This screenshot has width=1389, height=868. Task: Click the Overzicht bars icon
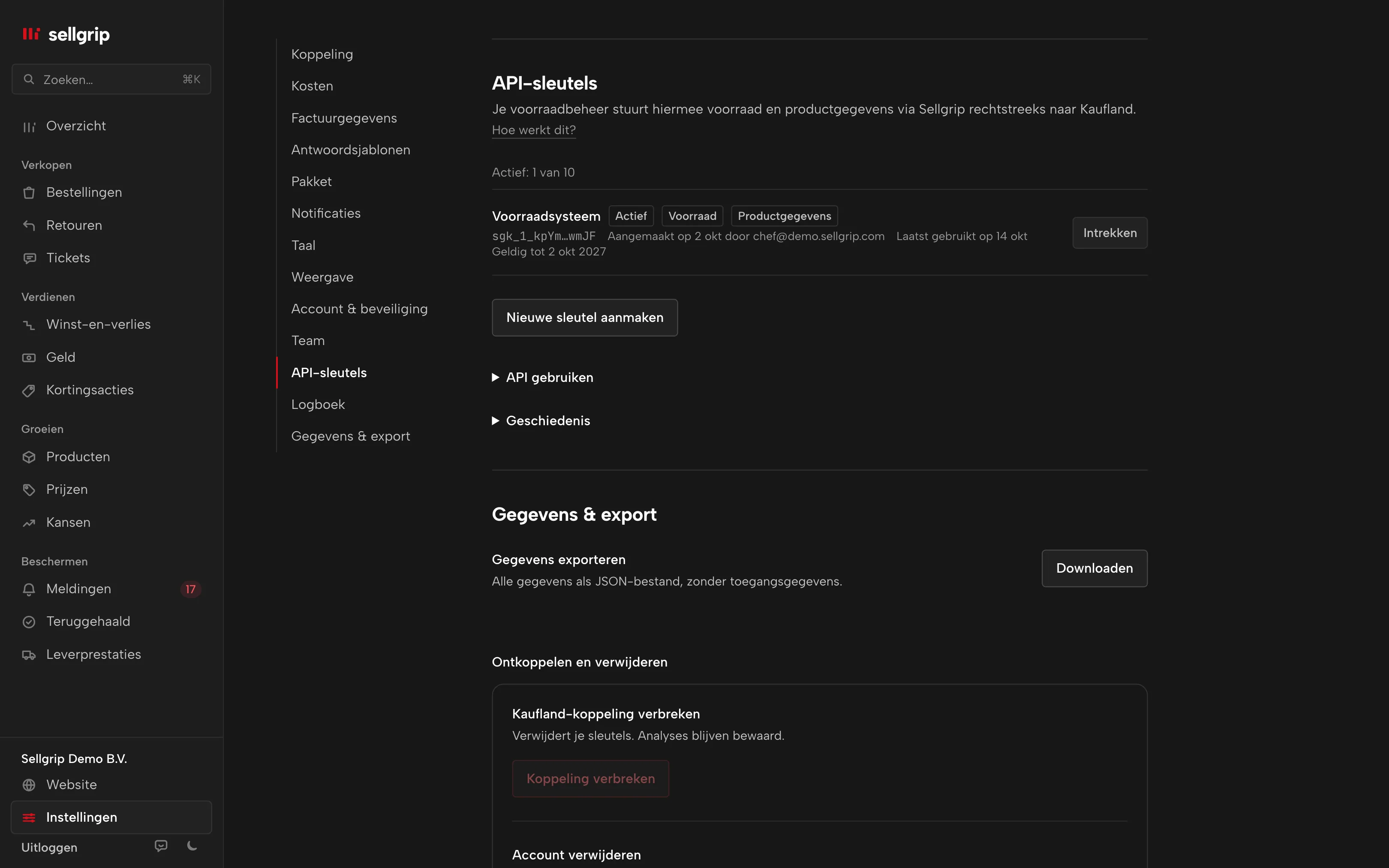click(x=29, y=126)
